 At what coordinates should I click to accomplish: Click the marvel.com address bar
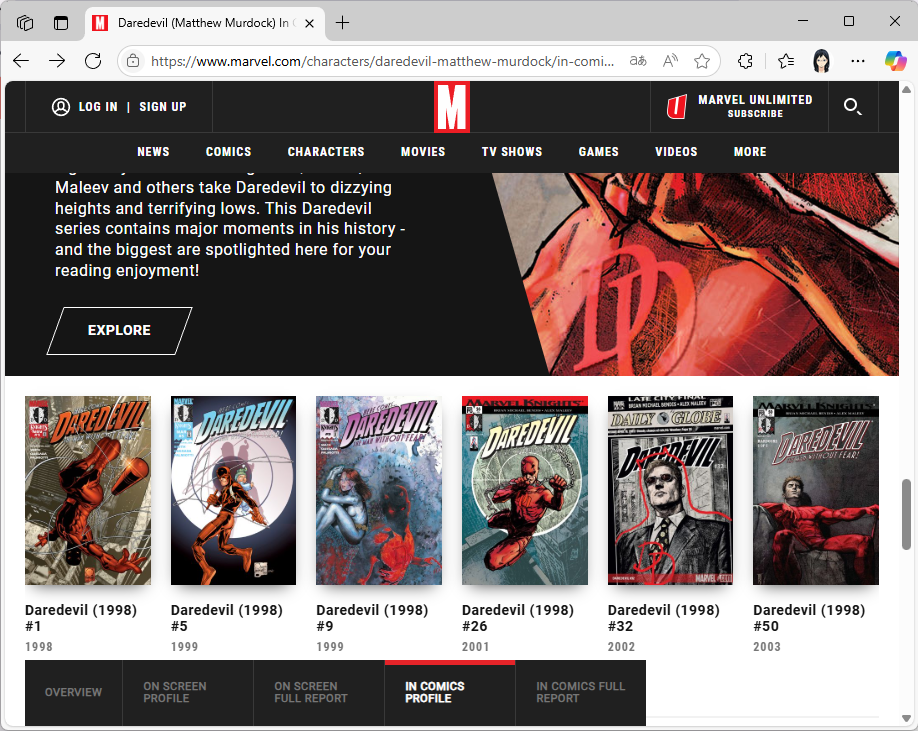coord(382,61)
